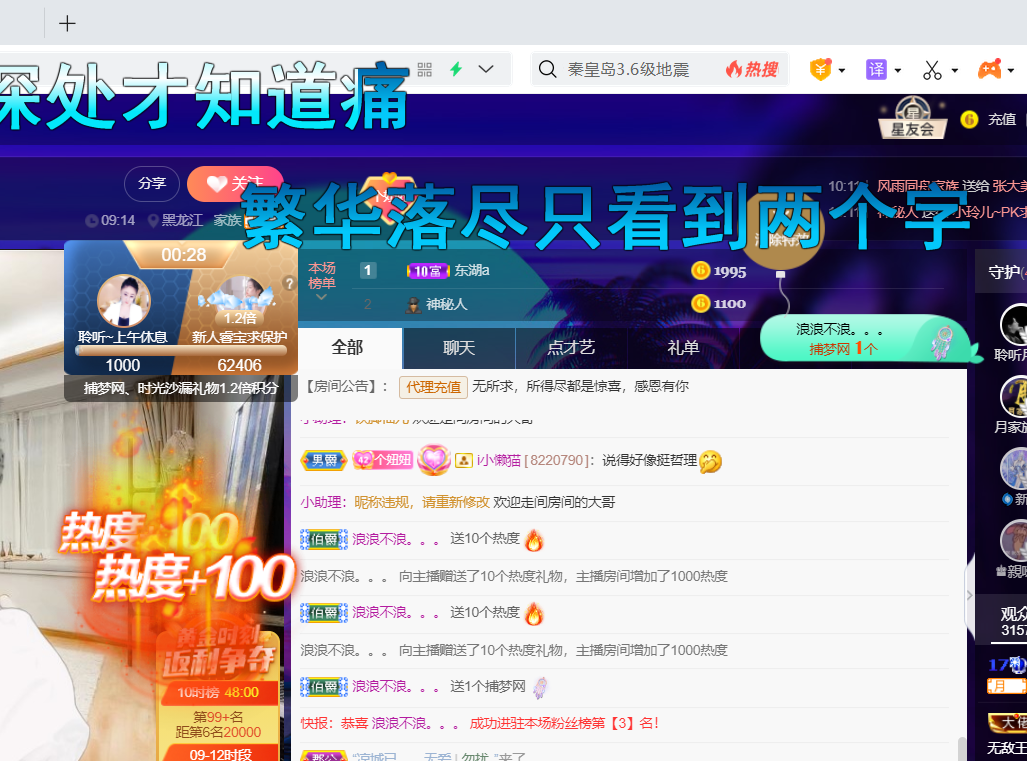Open the 星友会 badge
The image size is (1027, 761).
(912, 117)
